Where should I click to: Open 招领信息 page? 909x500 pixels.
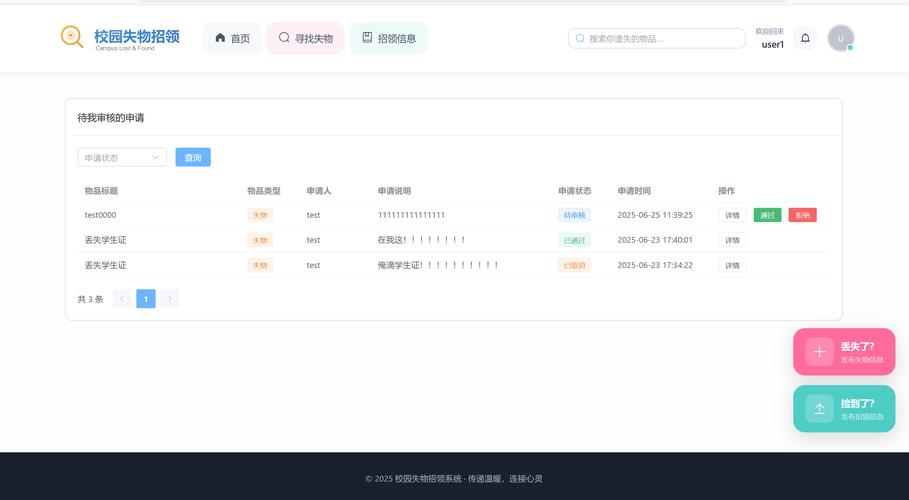click(x=389, y=38)
